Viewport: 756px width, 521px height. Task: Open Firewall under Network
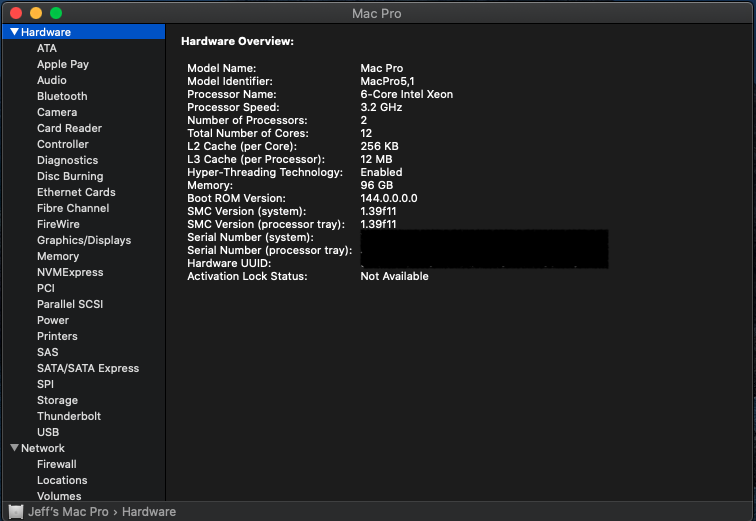coord(56,464)
